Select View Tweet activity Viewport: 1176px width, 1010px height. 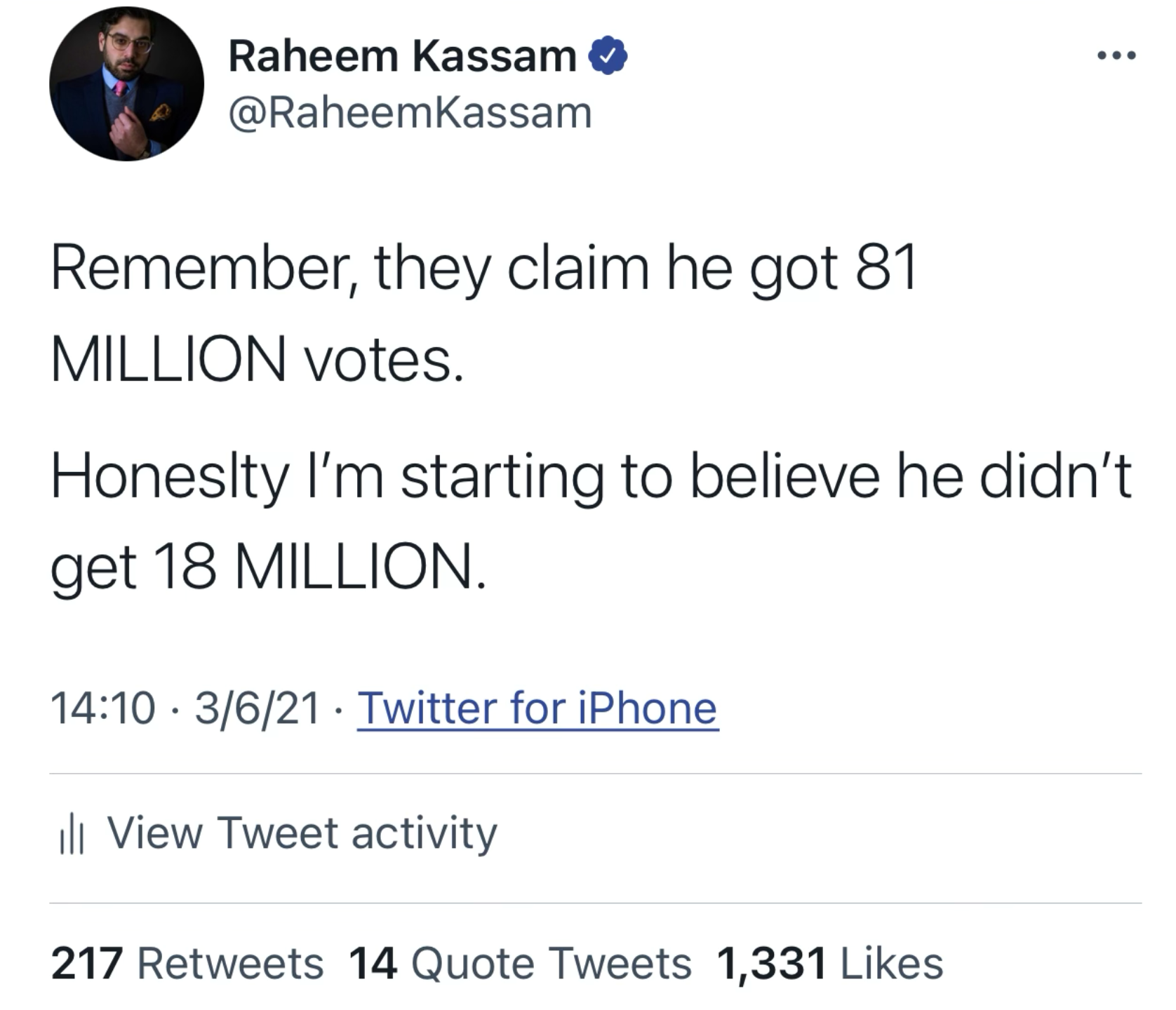302,833
